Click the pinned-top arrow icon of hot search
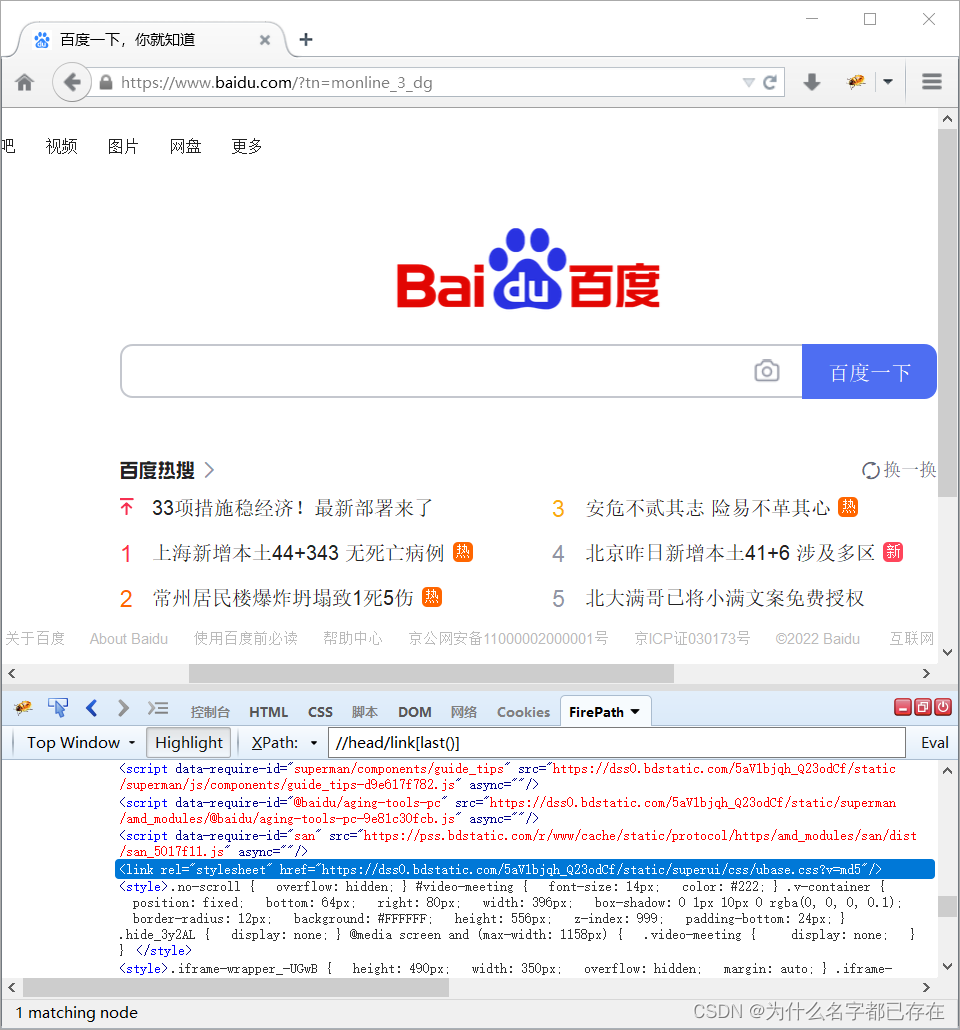Image resolution: width=960 pixels, height=1030 pixels. [x=127, y=507]
